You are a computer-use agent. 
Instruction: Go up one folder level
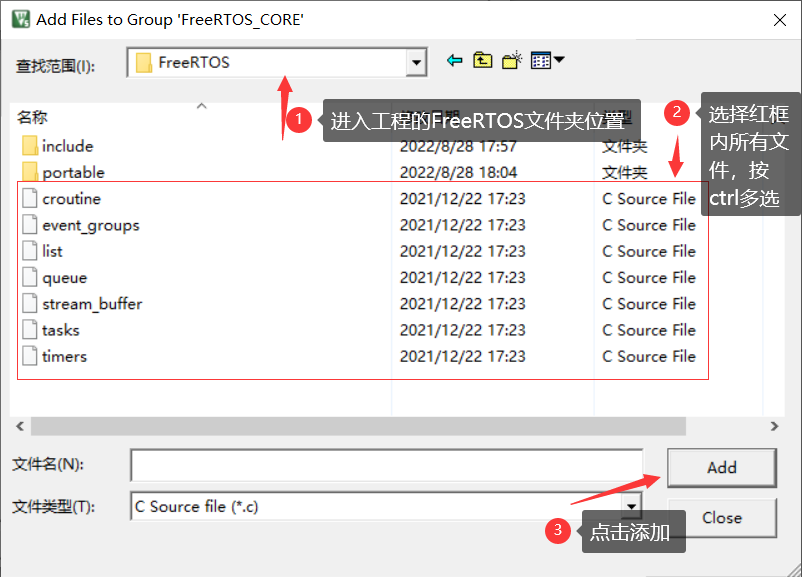point(482,61)
